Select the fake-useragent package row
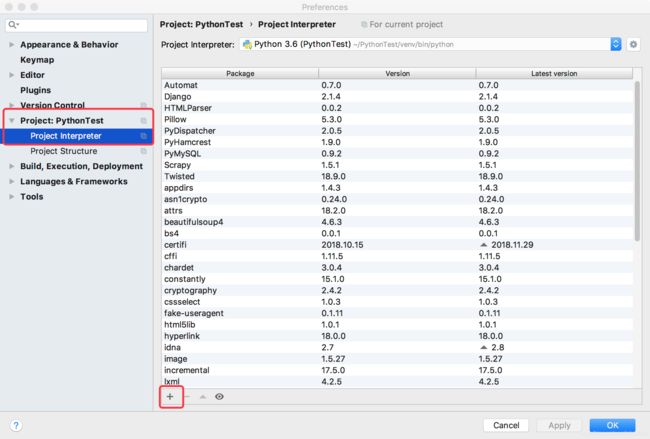Screen dimensions: 650x439 pyautogui.click(x=397, y=313)
